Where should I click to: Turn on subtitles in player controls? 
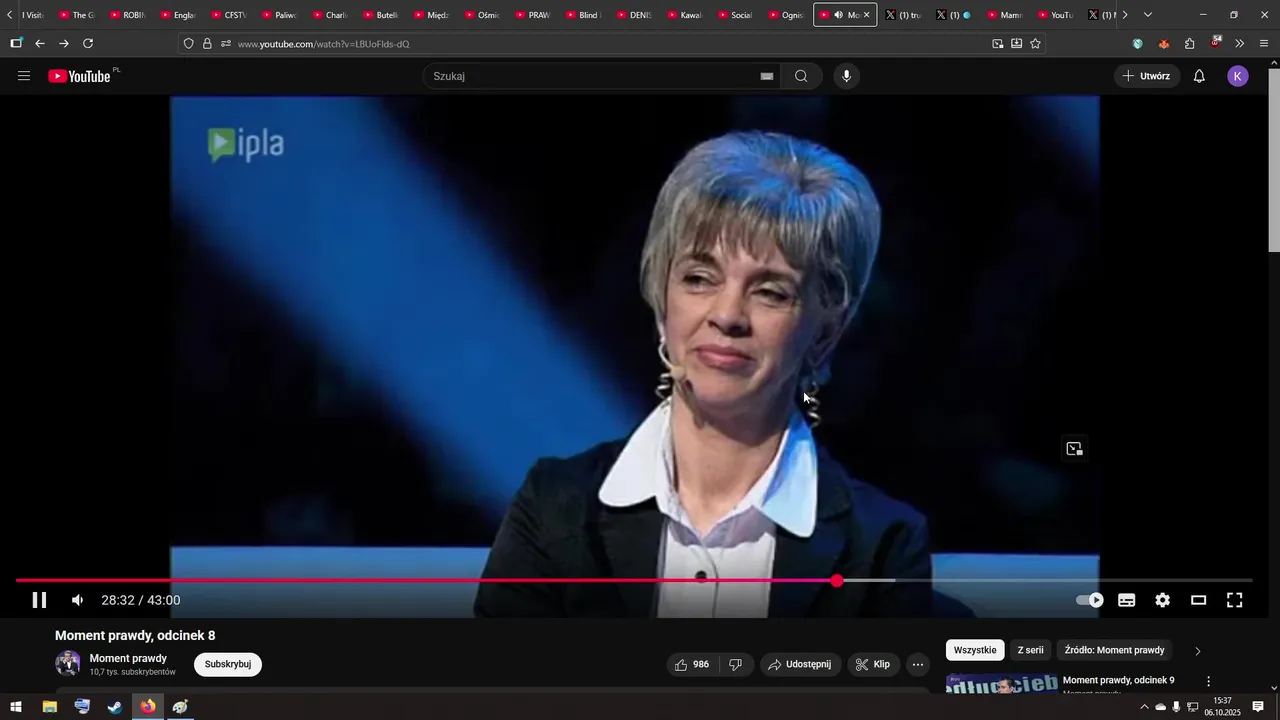coord(1127,600)
